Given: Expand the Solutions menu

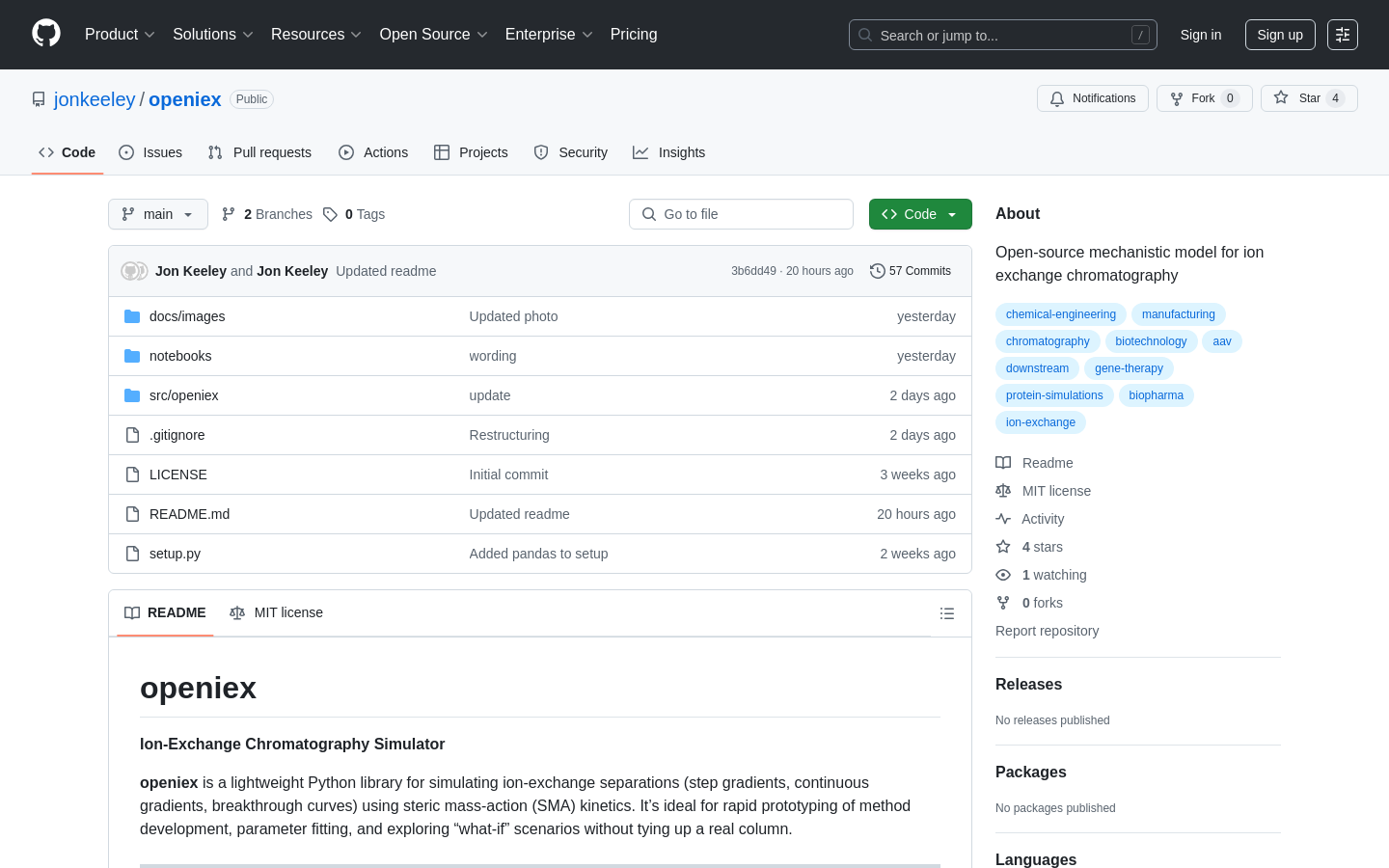Looking at the screenshot, I should pos(213,35).
